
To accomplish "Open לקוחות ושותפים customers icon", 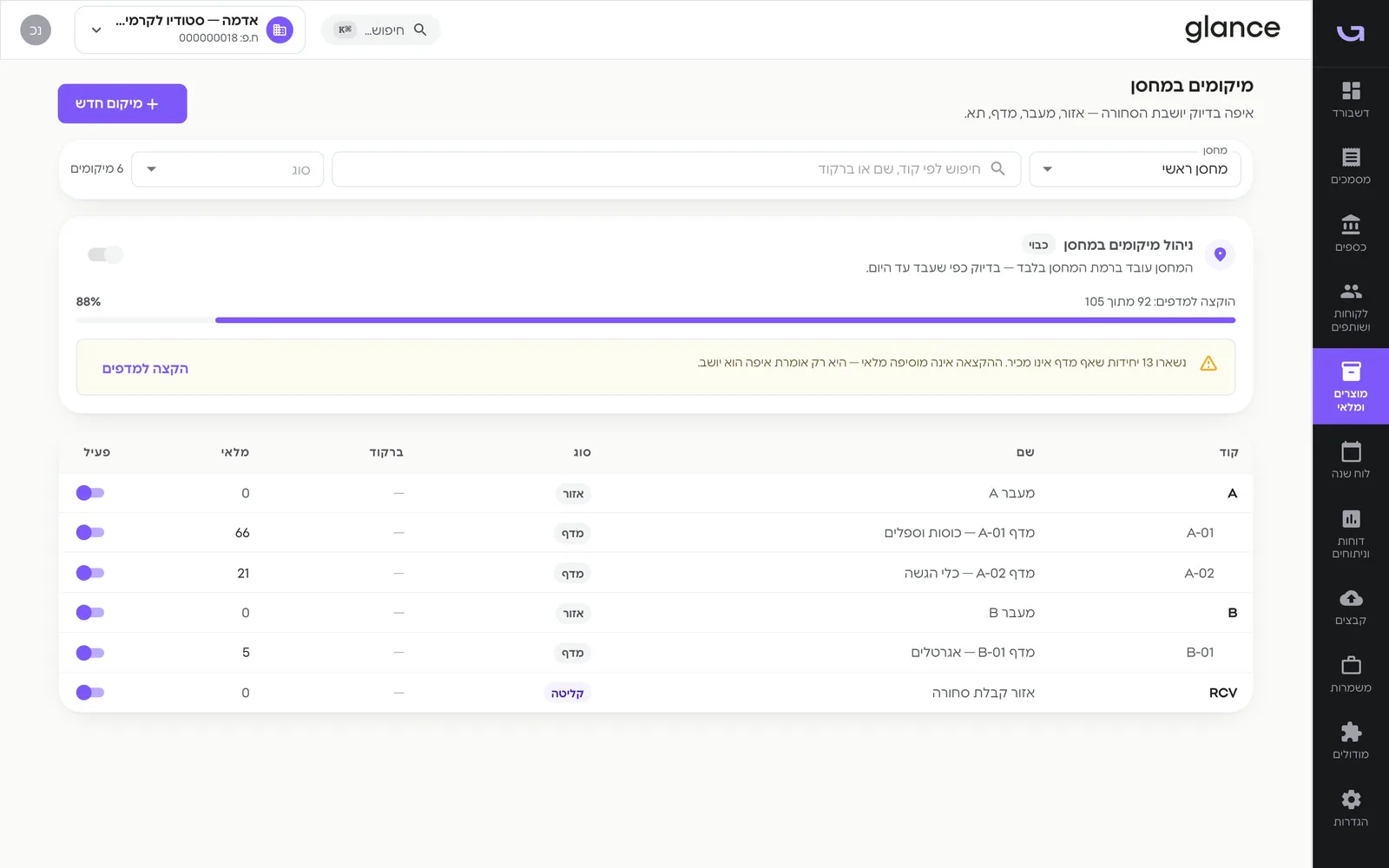I will tap(1351, 292).
